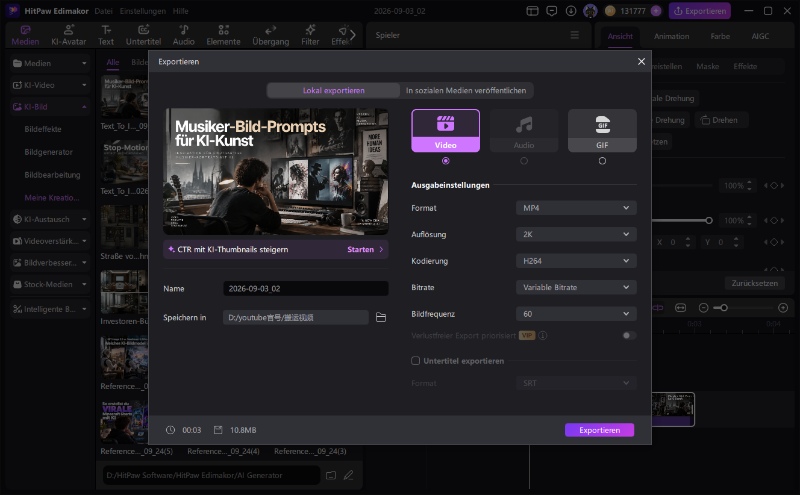Image resolution: width=800 pixels, height=495 pixels.
Task: Click Starten for KI-Thumbnails
Action: tap(364, 250)
